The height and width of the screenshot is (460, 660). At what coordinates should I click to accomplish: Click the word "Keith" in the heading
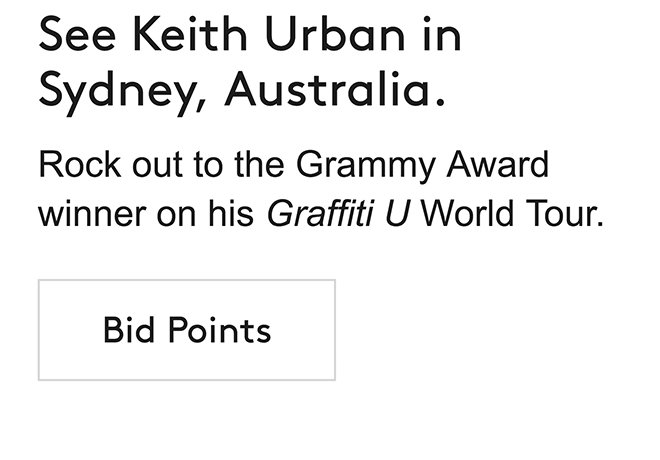(191, 36)
